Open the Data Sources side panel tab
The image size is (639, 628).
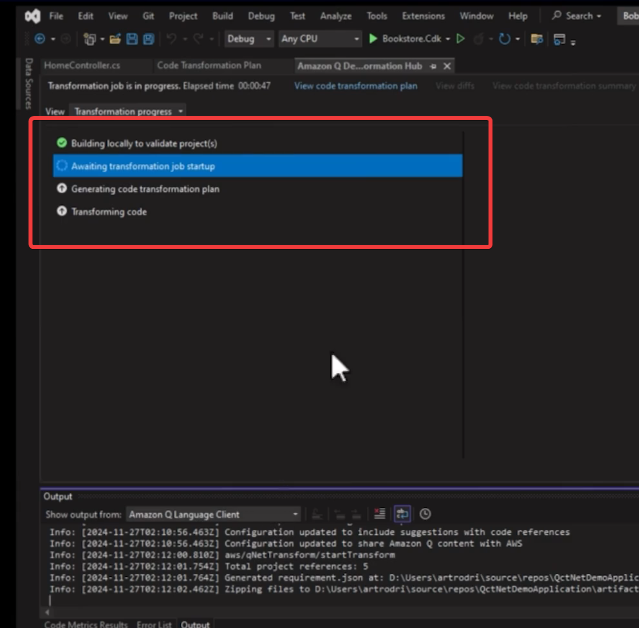point(28,84)
